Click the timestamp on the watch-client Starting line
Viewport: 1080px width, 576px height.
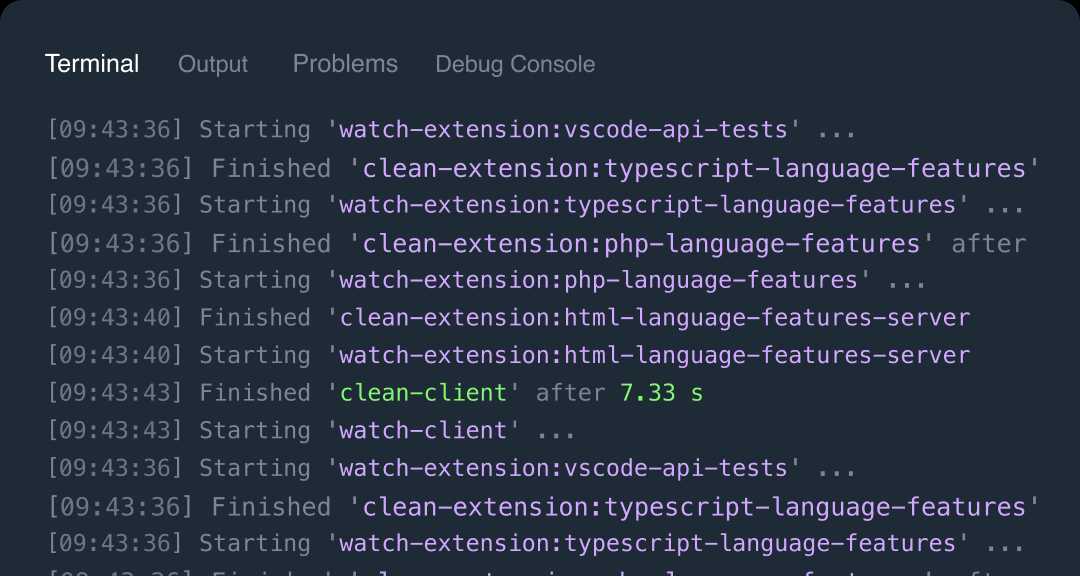[x=116, y=431]
